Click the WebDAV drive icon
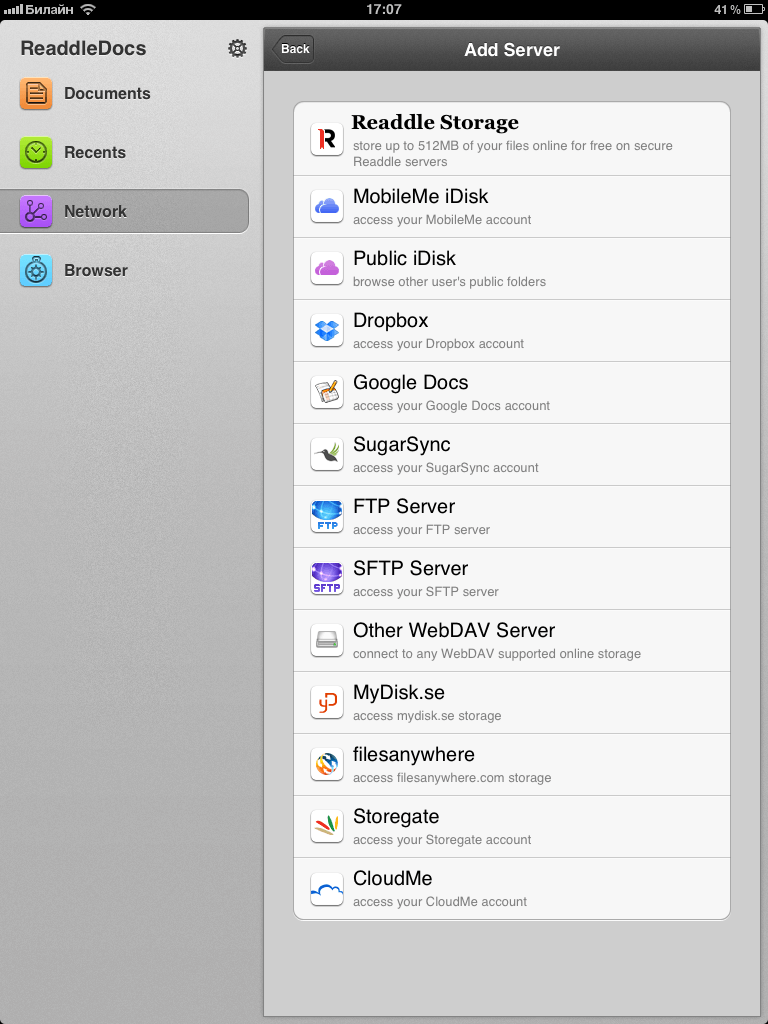The image size is (768, 1024). [x=327, y=641]
